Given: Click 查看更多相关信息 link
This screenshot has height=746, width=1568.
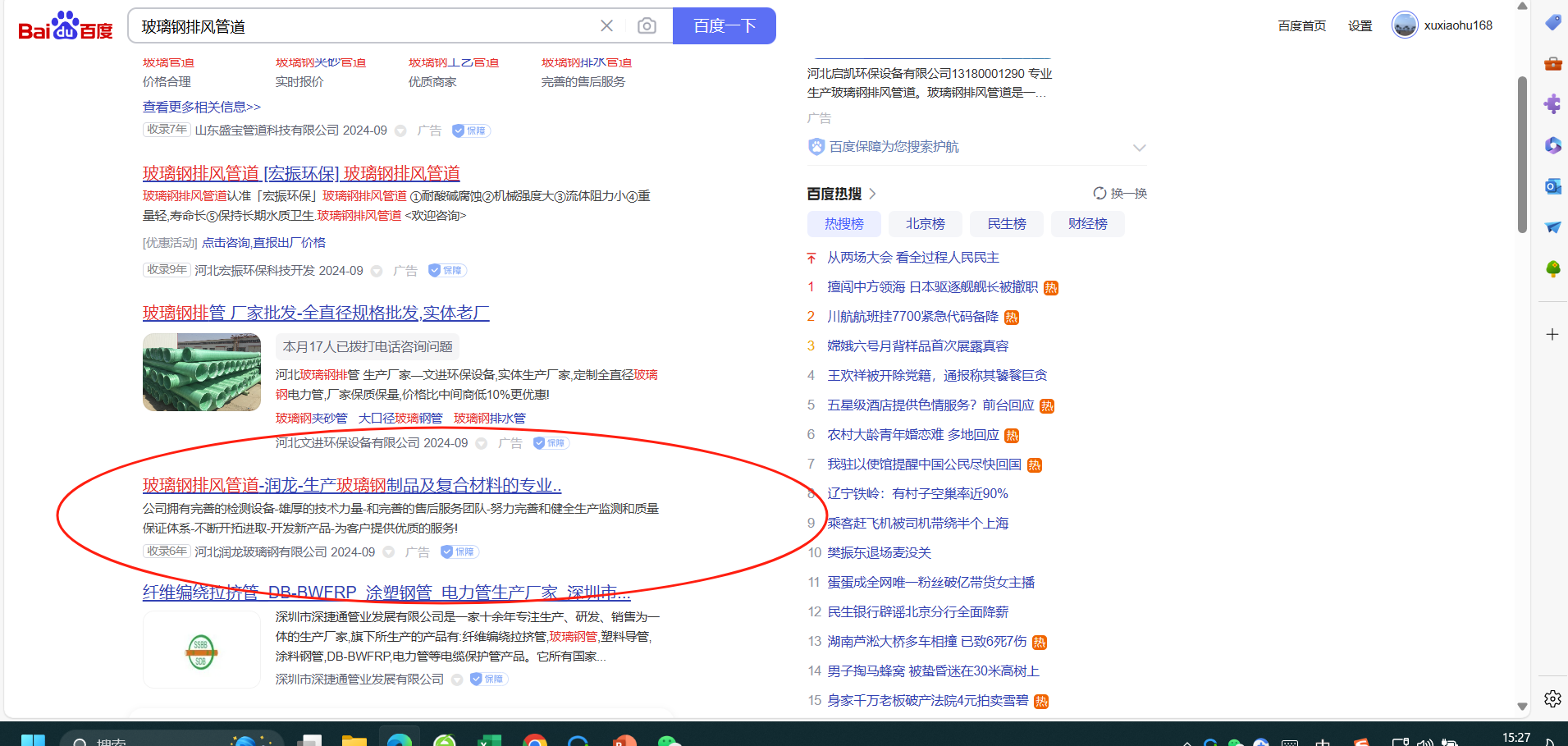Looking at the screenshot, I should pos(202,107).
